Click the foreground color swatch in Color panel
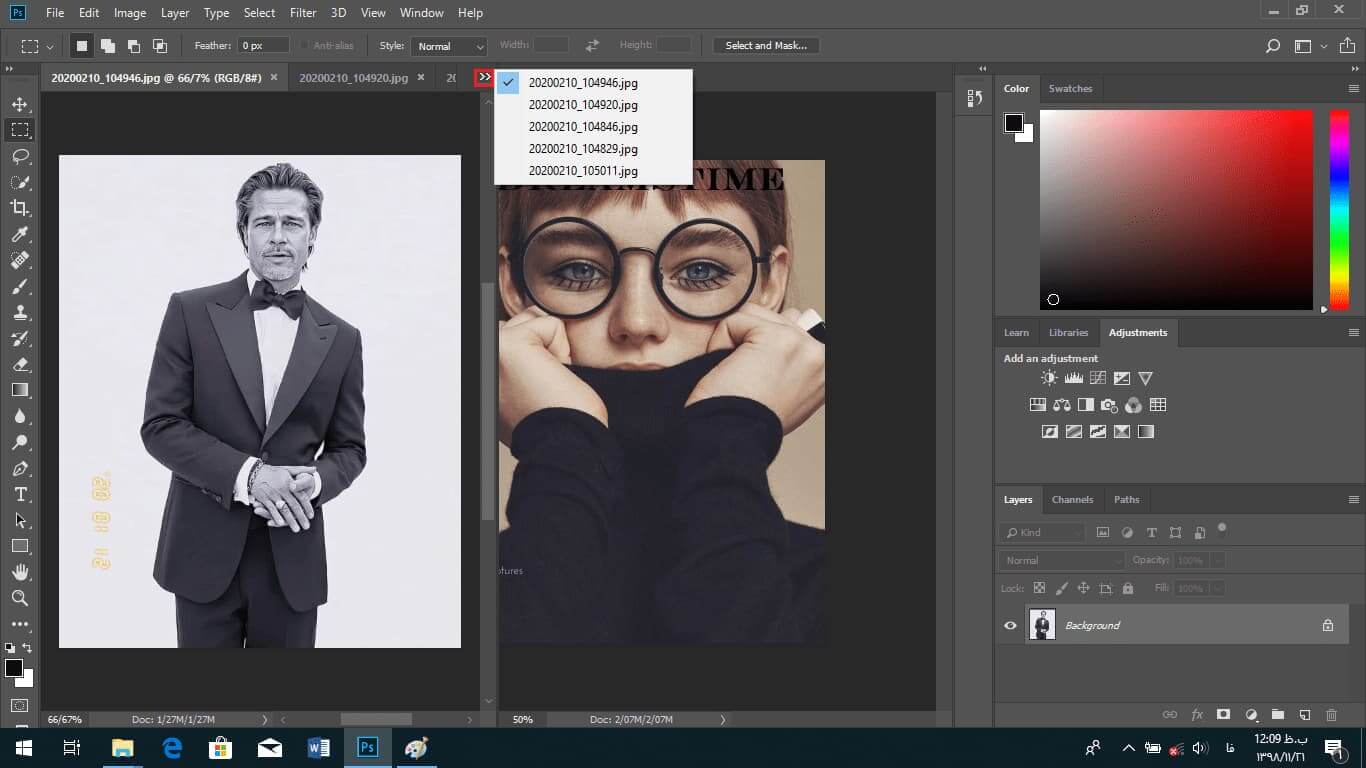Image resolution: width=1366 pixels, height=768 pixels. [x=1014, y=123]
